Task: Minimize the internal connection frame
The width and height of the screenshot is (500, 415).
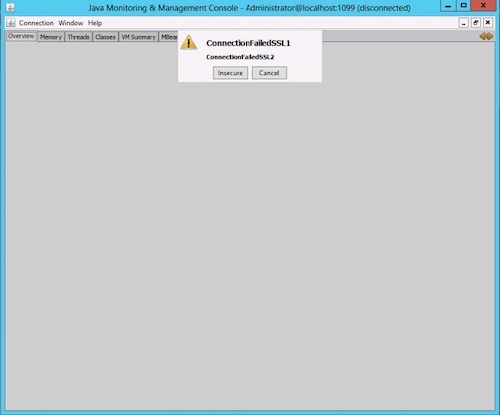Action: pyautogui.click(x=463, y=23)
